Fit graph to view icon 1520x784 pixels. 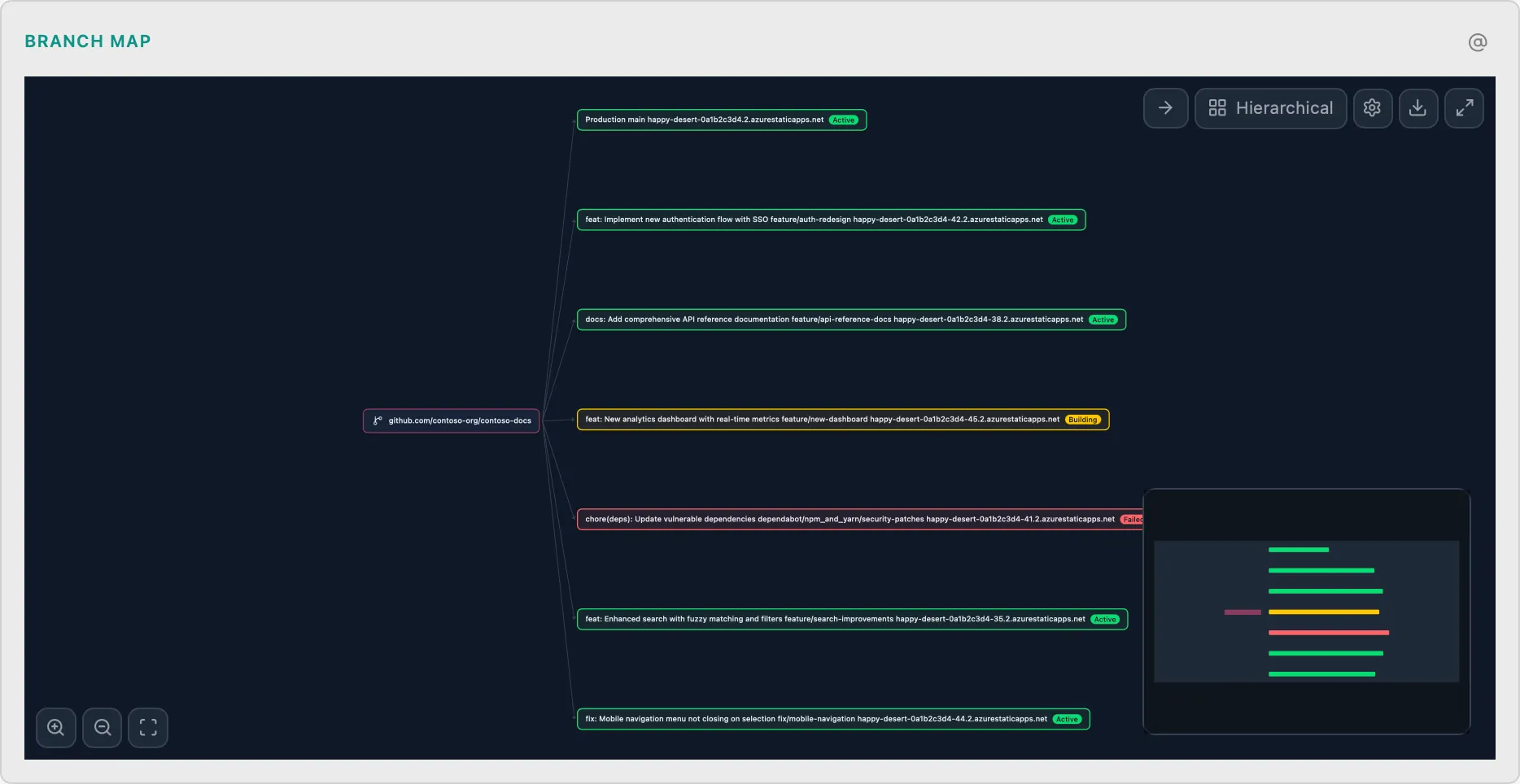[x=148, y=727]
